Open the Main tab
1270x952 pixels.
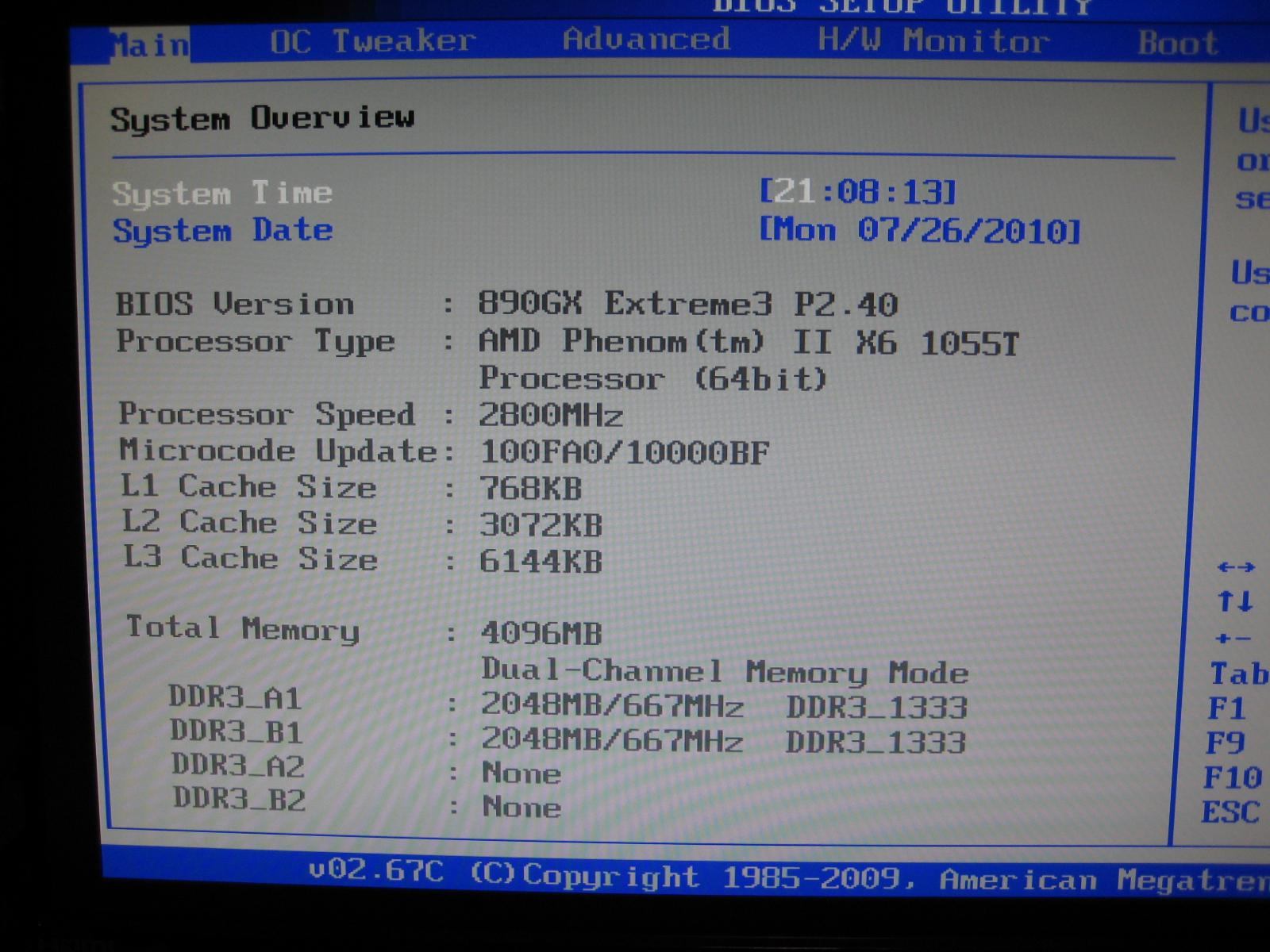point(149,44)
